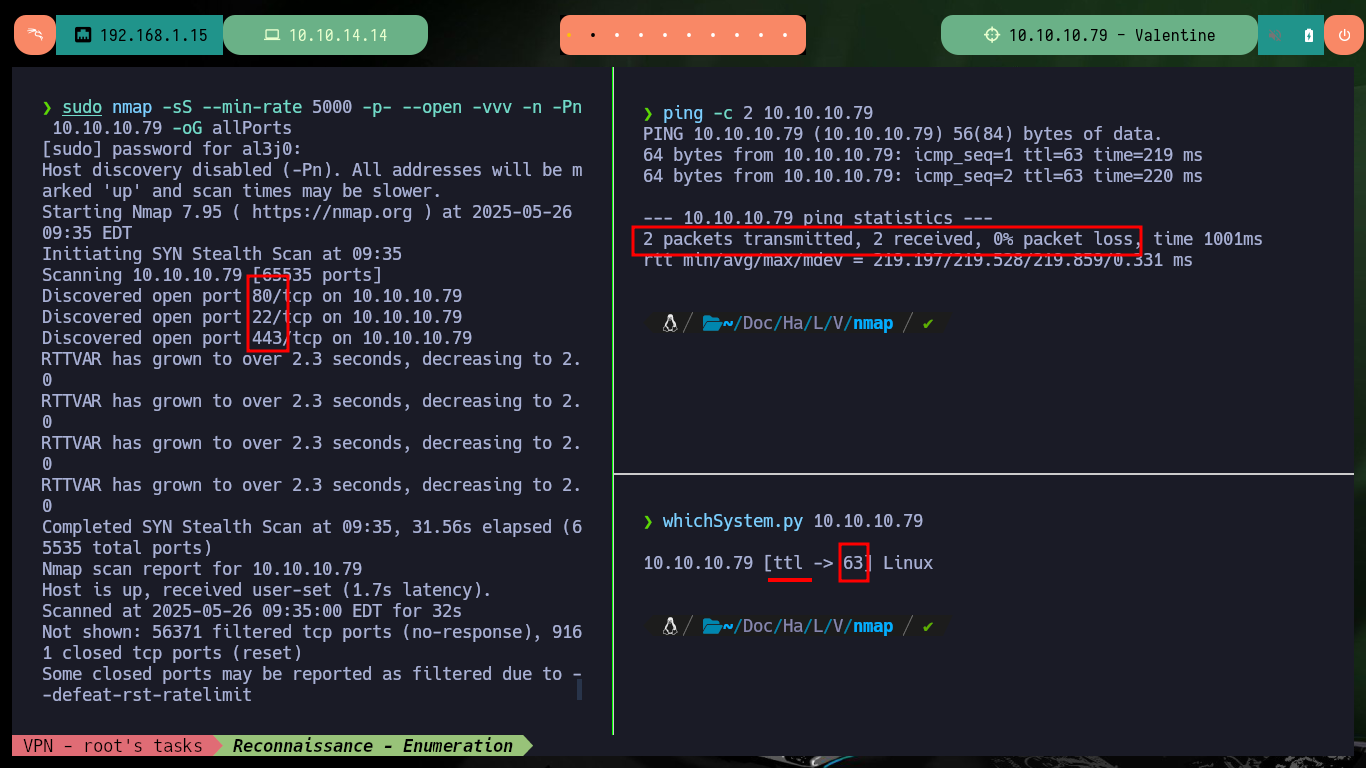Select the "Reconnaissance - Enumeration" tab
This screenshot has width=1366, height=768.
pos(373,745)
